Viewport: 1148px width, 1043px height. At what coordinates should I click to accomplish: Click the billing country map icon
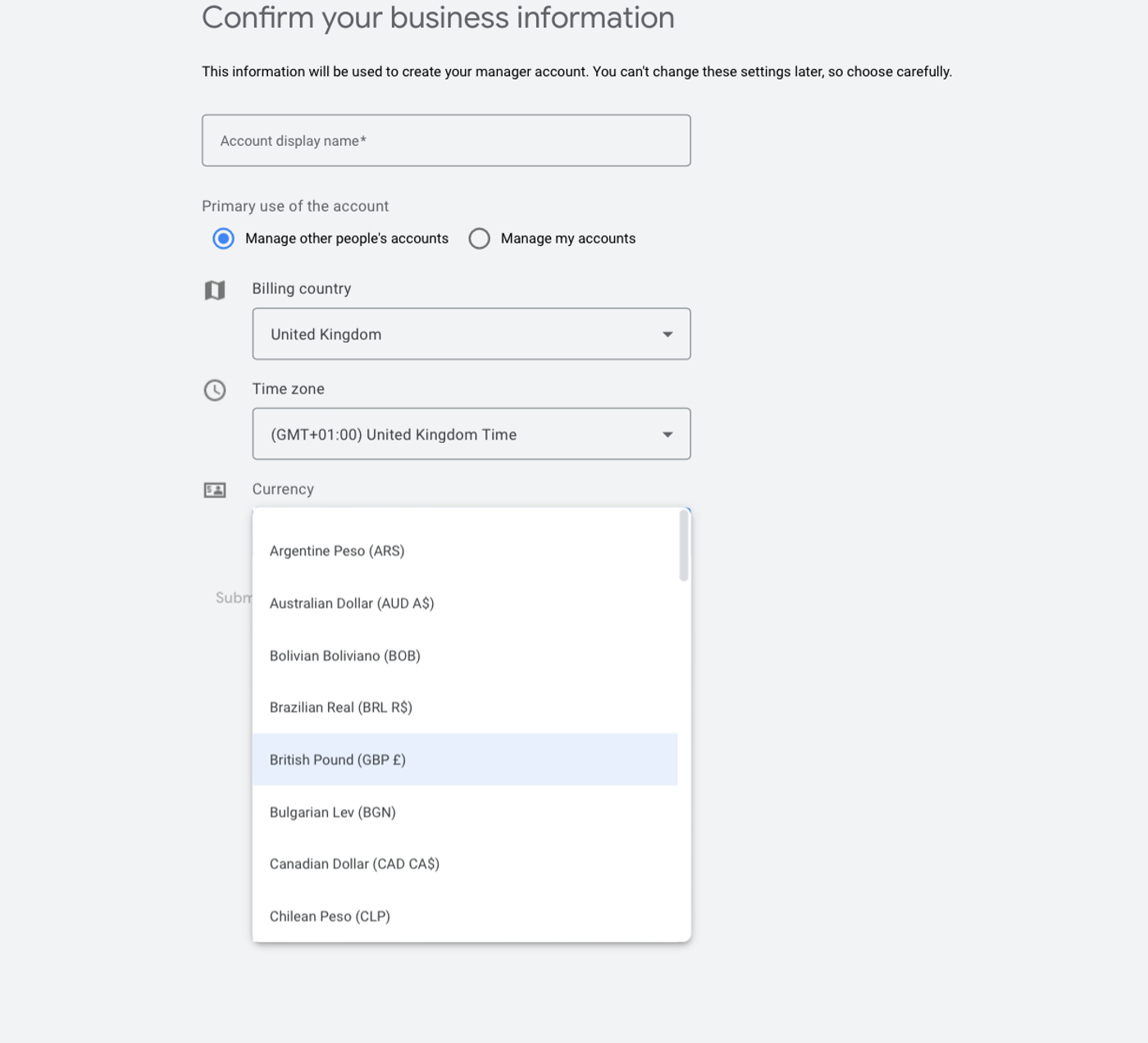tap(215, 290)
